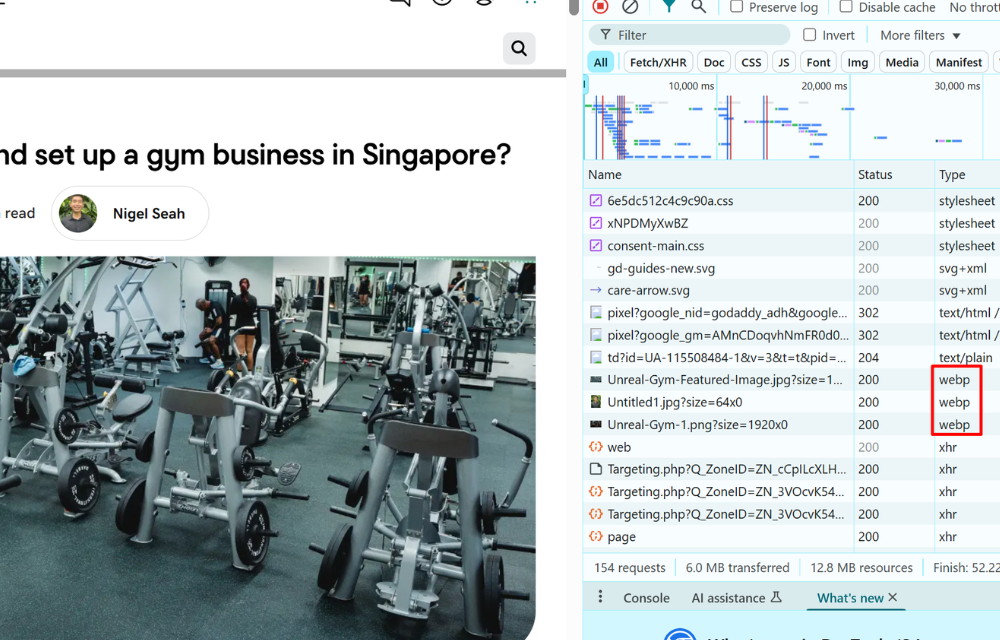1000x640 pixels.
Task: Open network search magnifier in DevTools
Action: (x=698, y=6)
